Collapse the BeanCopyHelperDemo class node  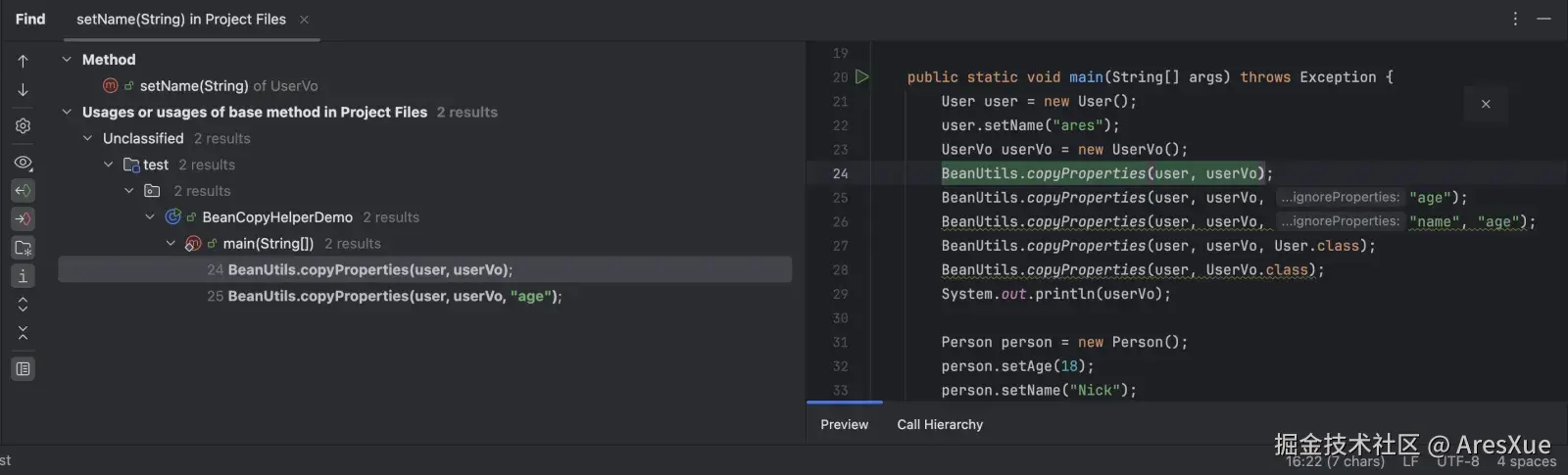(x=150, y=217)
